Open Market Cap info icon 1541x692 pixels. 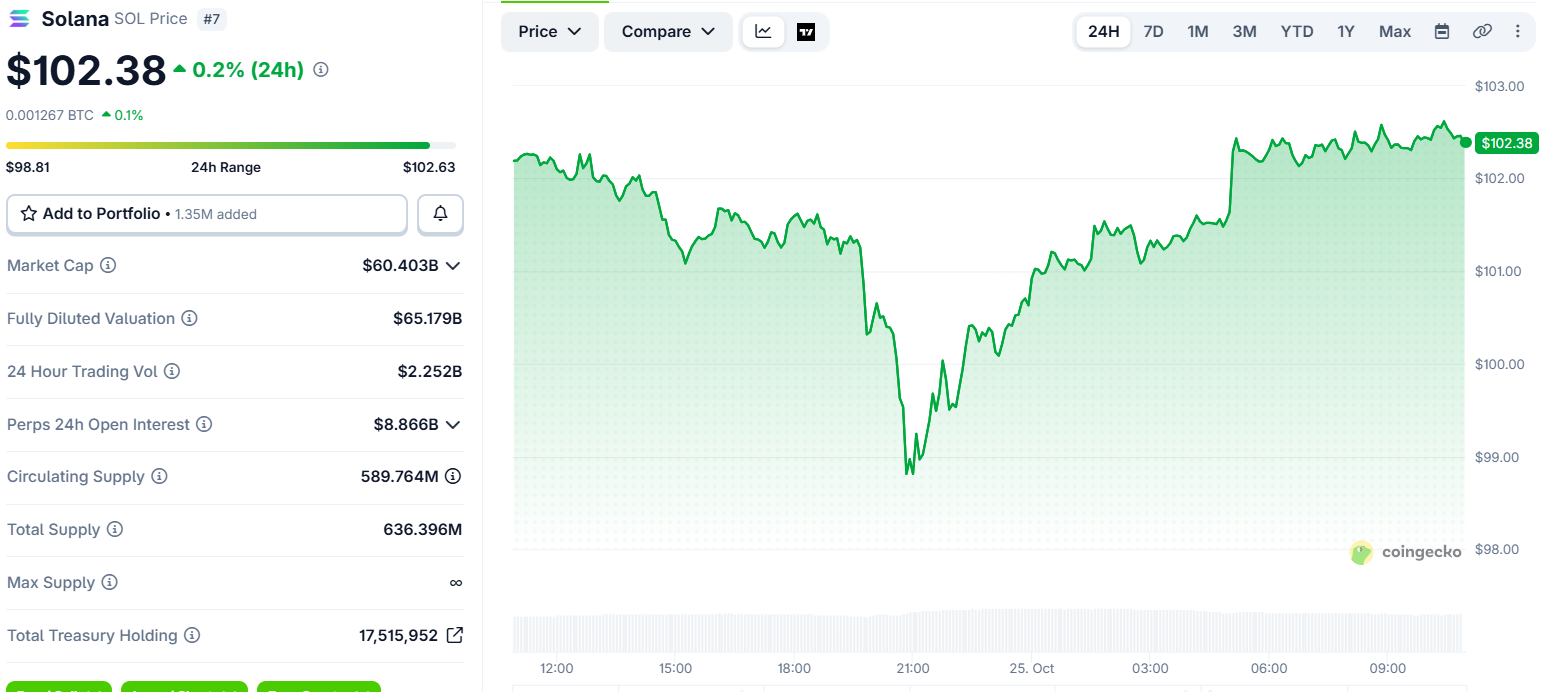point(109,266)
